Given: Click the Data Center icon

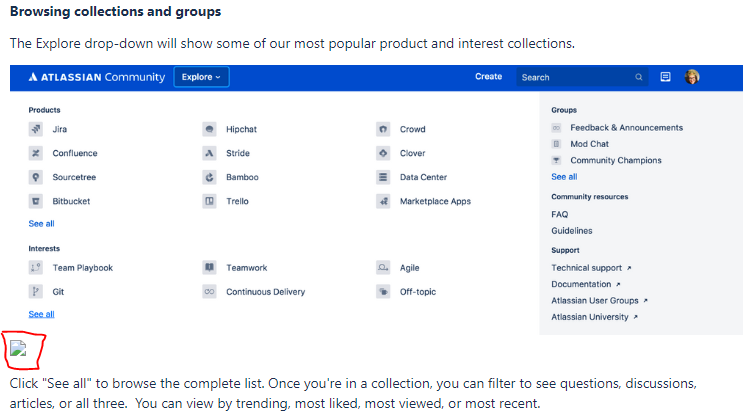Looking at the screenshot, I should click(383, 177).
